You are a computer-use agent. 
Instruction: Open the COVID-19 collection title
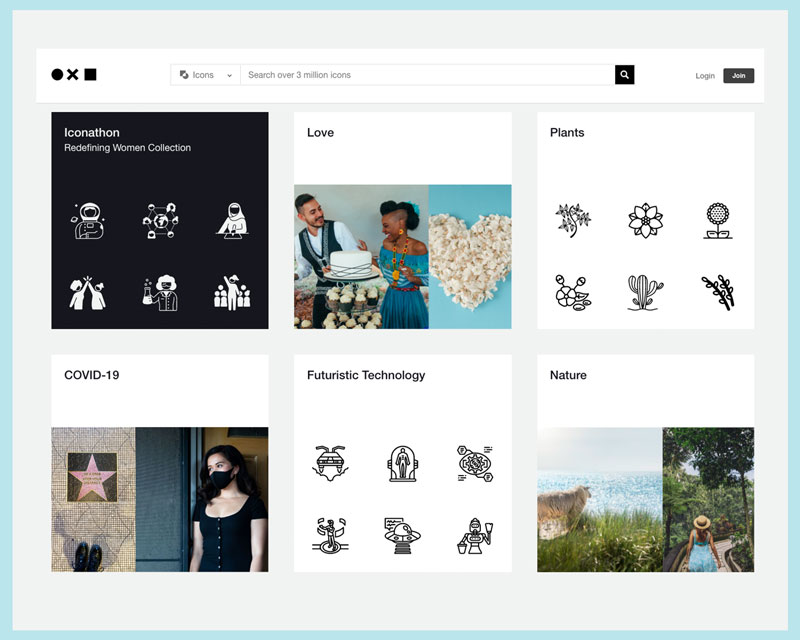(92, 375)
